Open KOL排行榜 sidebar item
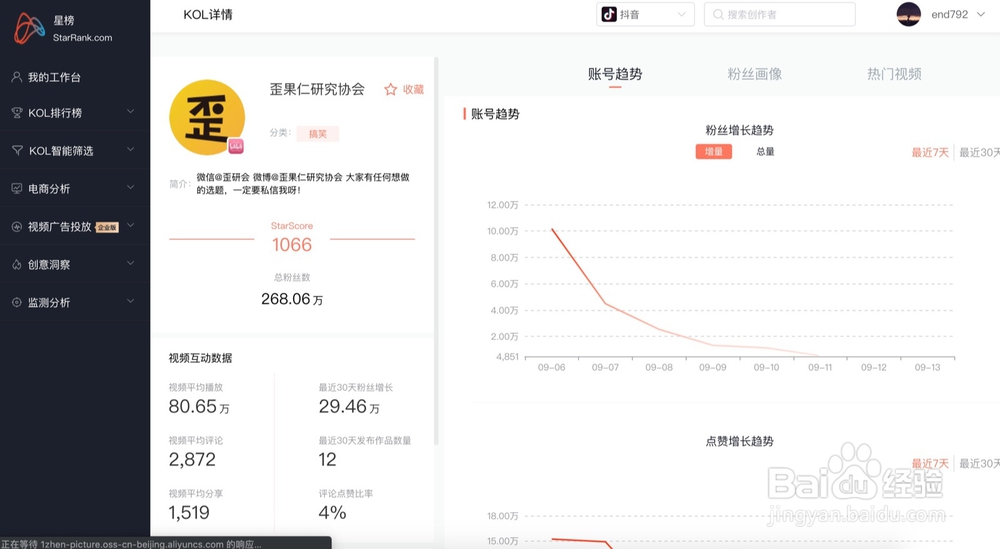 pyautogui.click(x=75, y=113)
